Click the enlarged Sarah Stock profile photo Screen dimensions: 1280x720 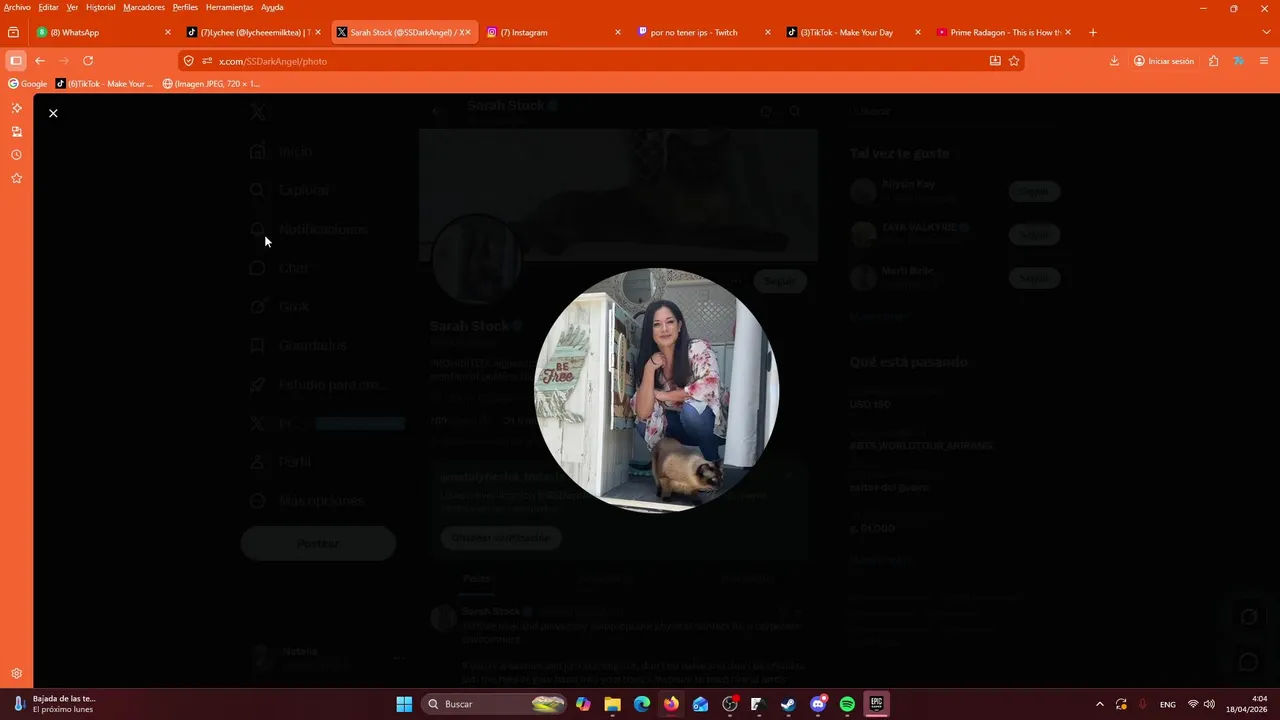(656, 390)
